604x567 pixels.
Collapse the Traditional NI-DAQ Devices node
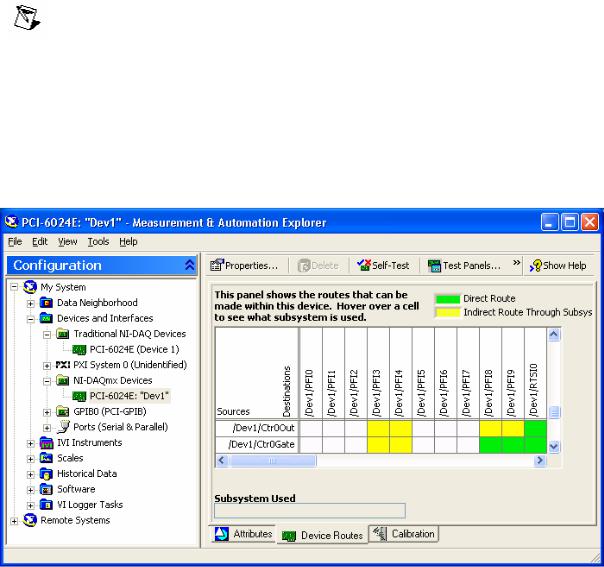point(47,334)
